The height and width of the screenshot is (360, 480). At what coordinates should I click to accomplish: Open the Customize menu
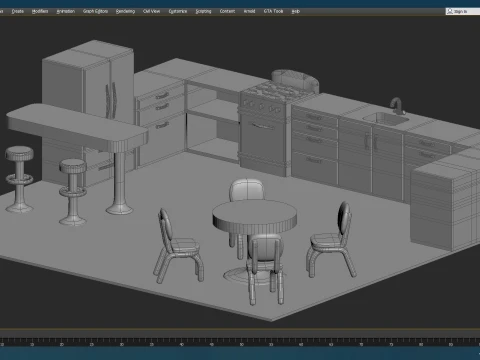pyautogui.click(x=178, y=11)
